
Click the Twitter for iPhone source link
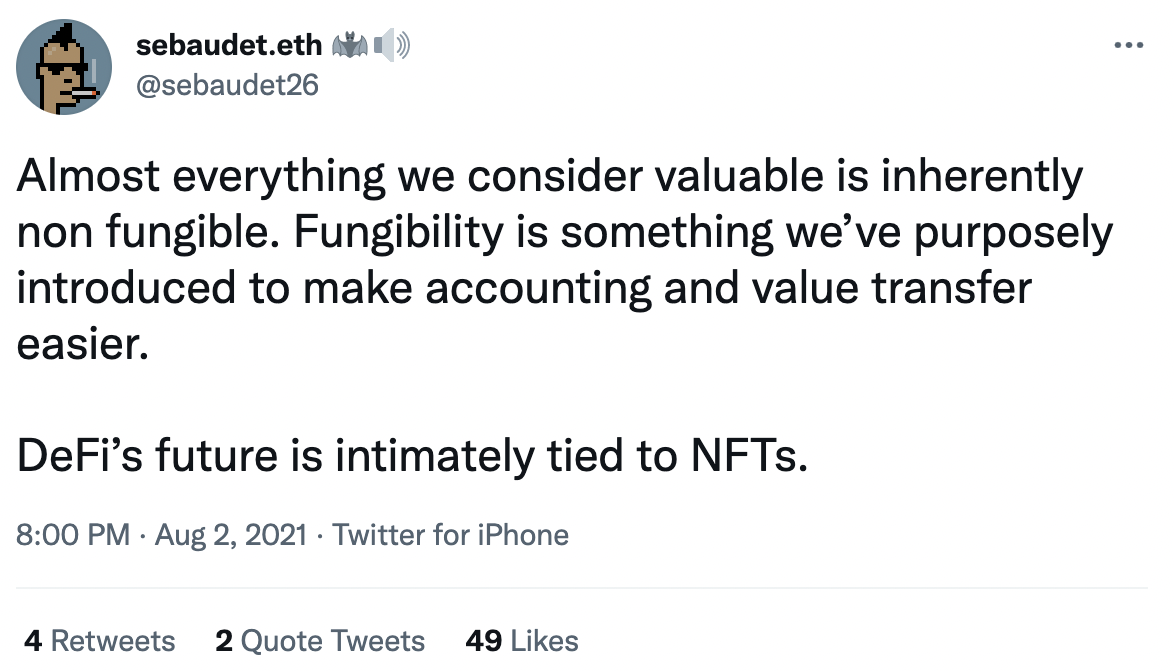click(x=450, y=535)
